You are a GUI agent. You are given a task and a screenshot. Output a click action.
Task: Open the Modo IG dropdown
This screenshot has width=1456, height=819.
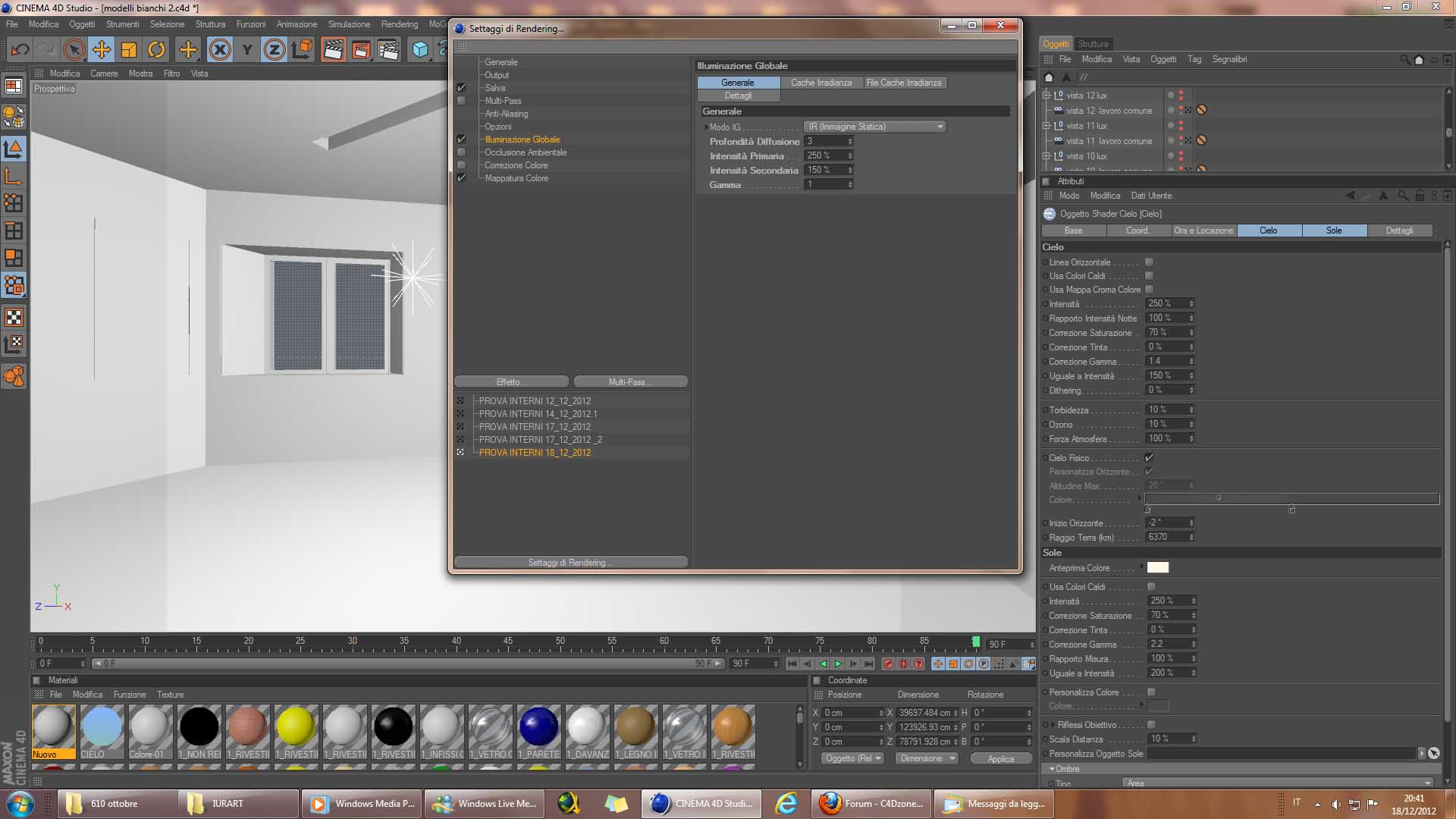tap(874, 127)
